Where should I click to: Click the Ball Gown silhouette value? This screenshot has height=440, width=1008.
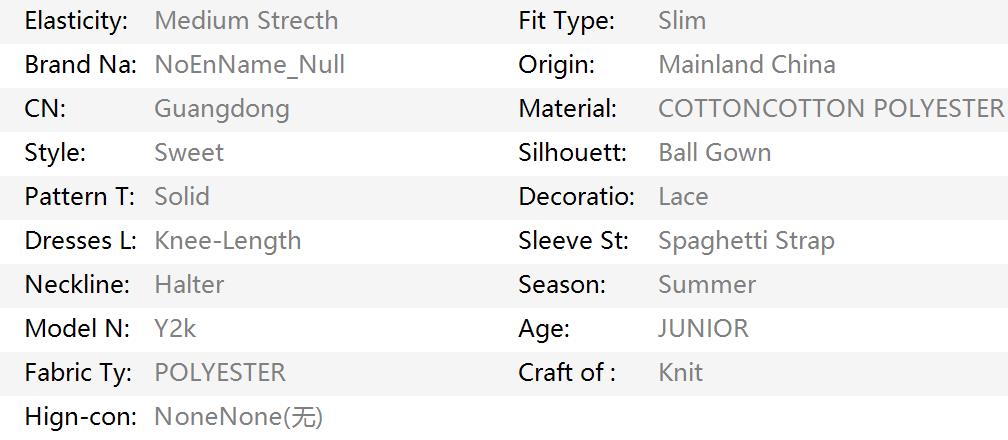[x=715, y=152]
